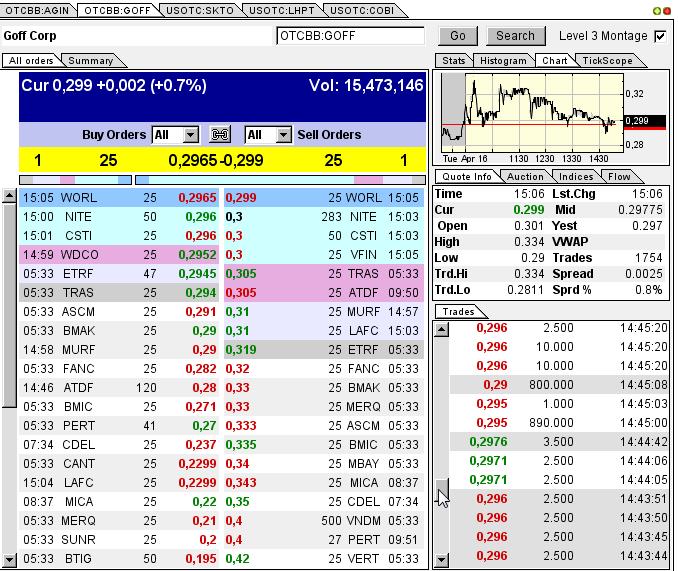Click the 0,299 current price chart label
This screenshot has width=678, height=571.
coord(644,121)
